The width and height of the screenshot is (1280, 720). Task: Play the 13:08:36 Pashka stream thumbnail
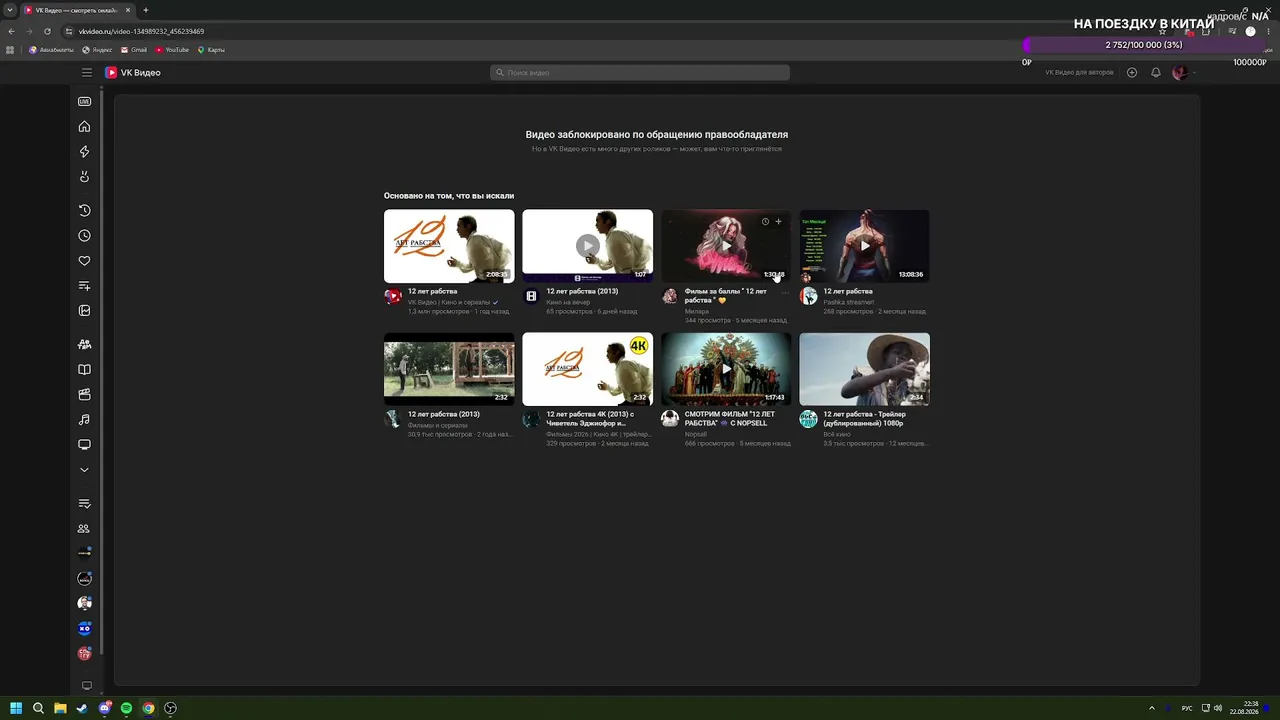click(x=864, y=246)
